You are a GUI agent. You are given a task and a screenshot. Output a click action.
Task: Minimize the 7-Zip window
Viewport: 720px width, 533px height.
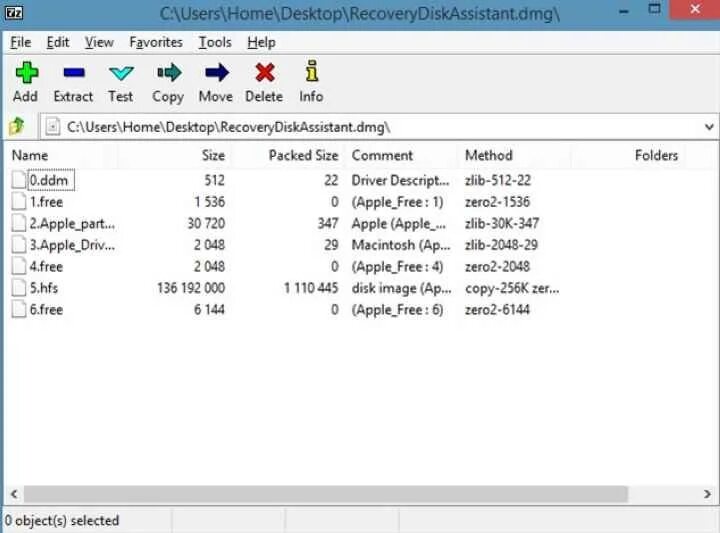[x=623, y=12]
